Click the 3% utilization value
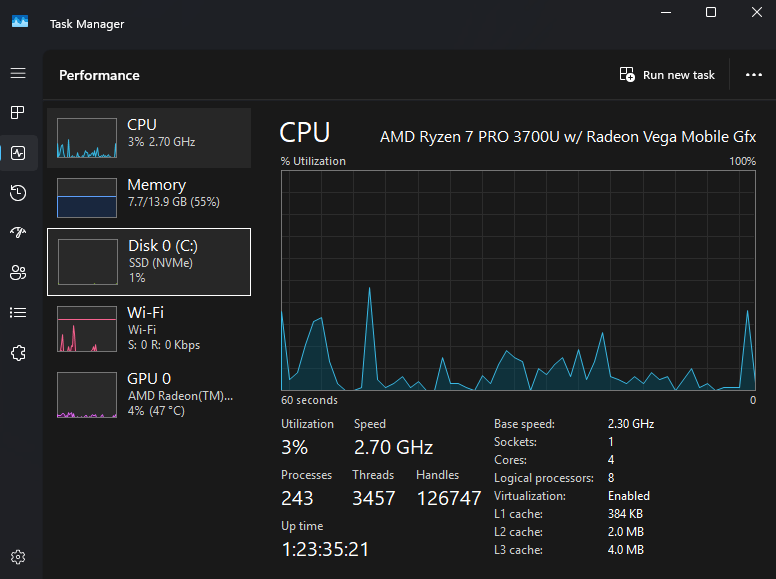 pos(294,447)
